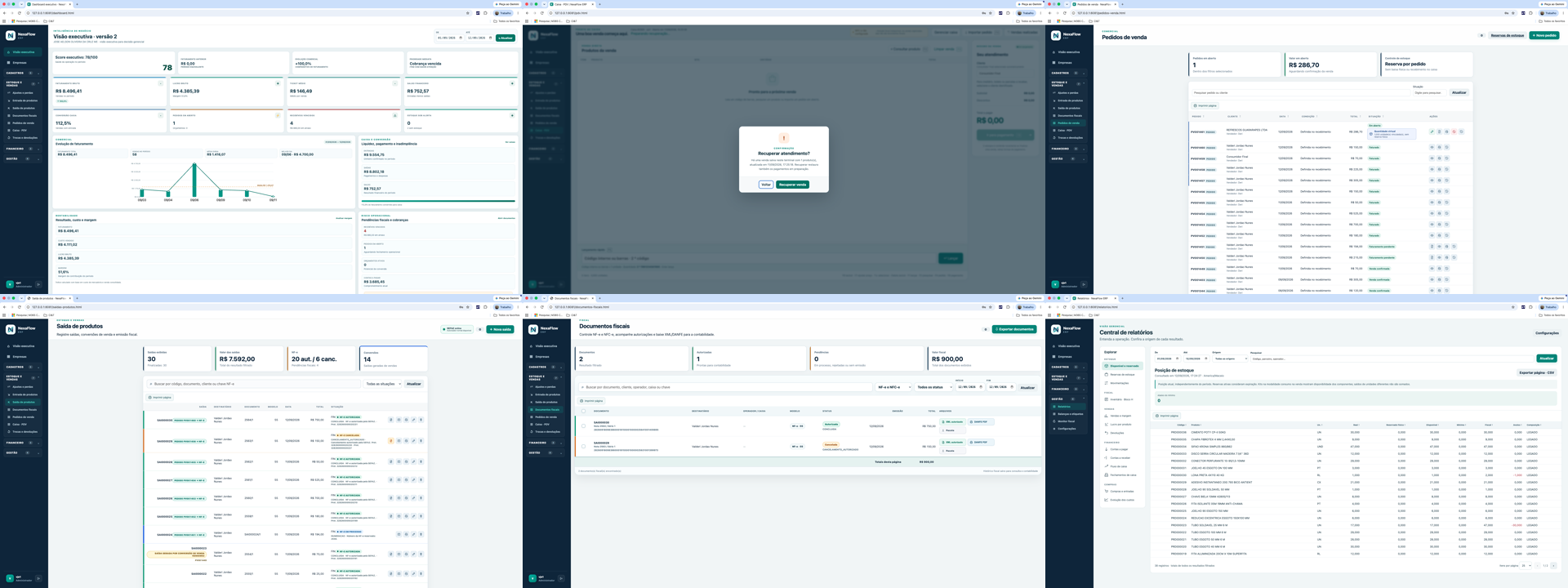Switch to the Dashboard executivo browser tab
The height and width of the screenshot is (588, 1568).
49,4
